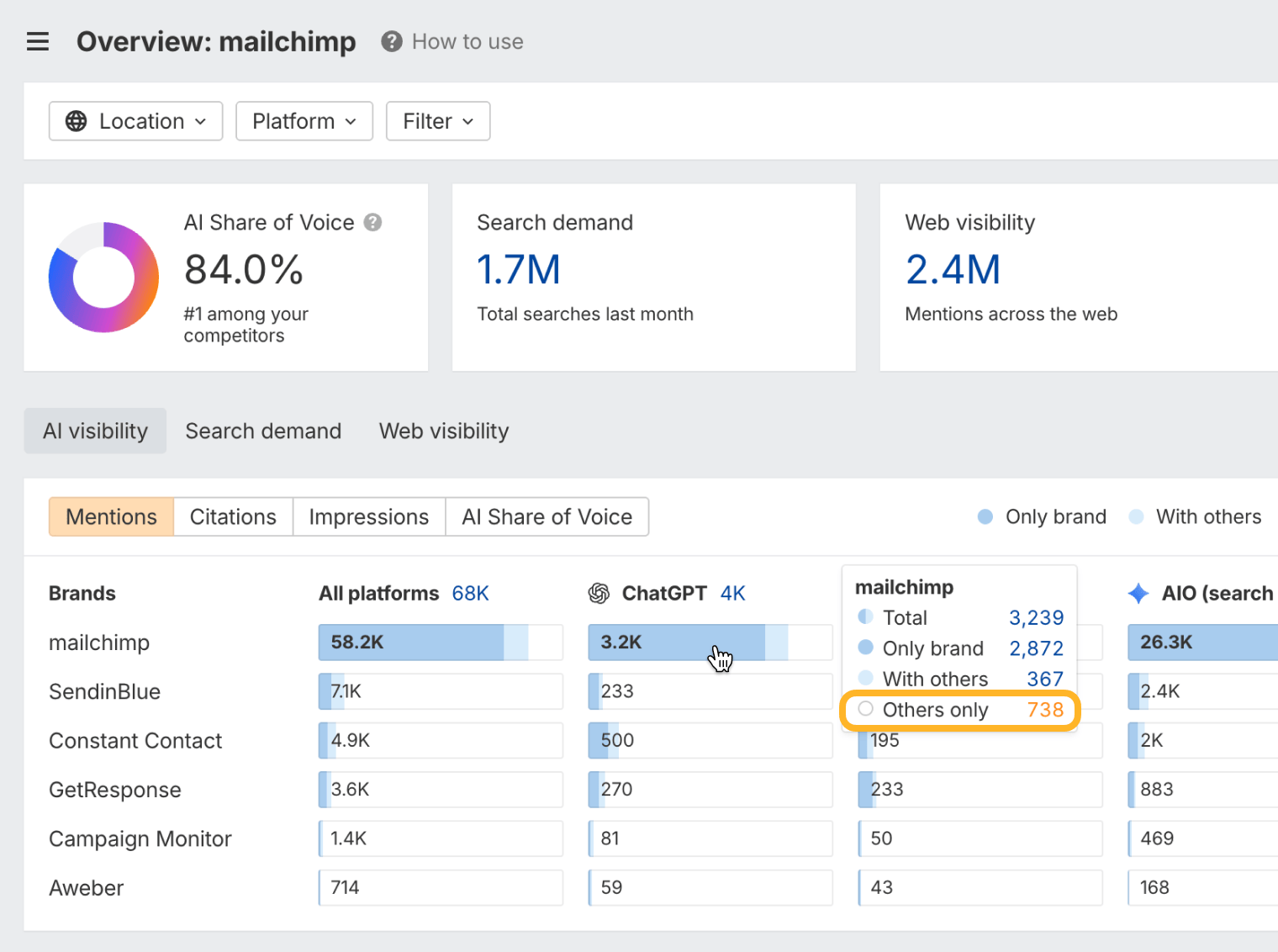Click Aweber 714 All platforms cell

pyautogui.click(x=441, y=888)
